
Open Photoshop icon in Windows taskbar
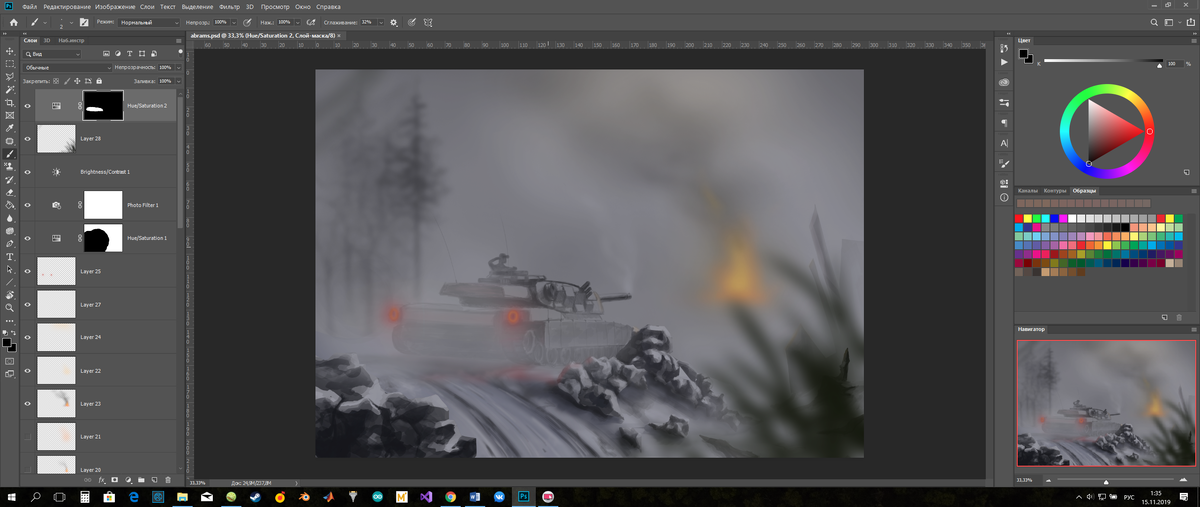(522, 496)
